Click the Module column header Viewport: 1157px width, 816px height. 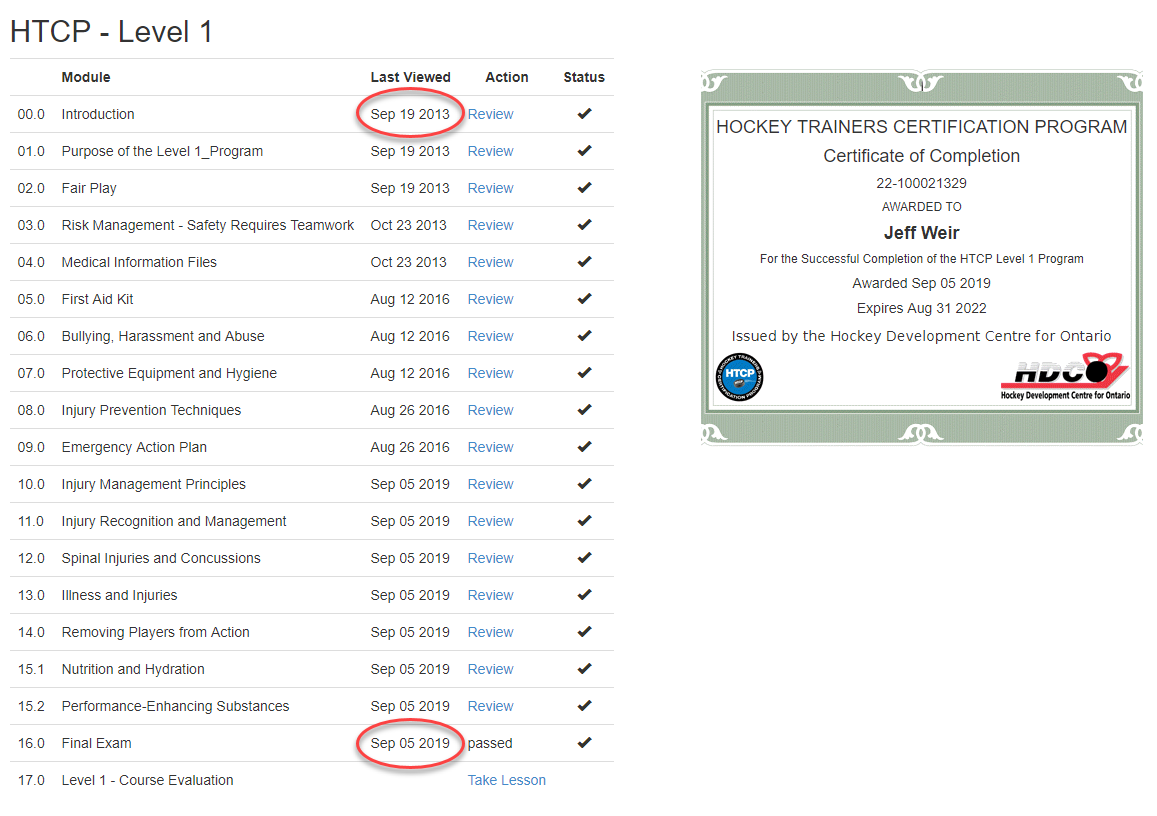pos(86,77)
